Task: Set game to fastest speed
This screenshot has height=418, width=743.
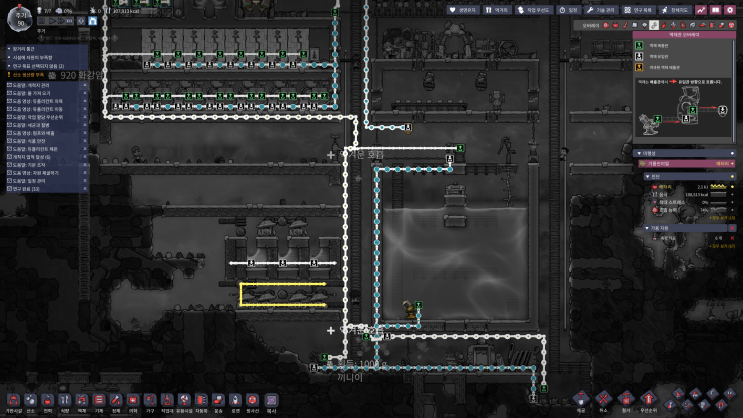Action: pos(70,21)
